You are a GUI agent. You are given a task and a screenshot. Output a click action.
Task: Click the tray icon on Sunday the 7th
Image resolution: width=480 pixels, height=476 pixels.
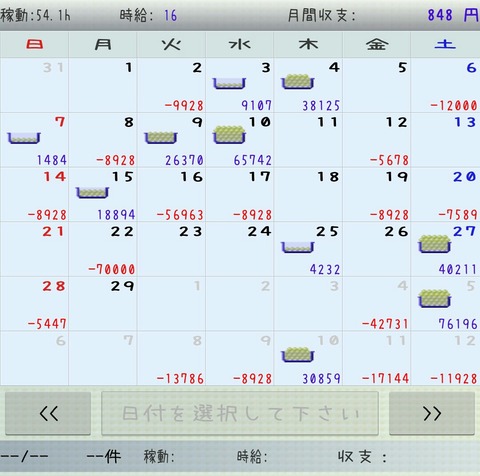coord(24,138)
